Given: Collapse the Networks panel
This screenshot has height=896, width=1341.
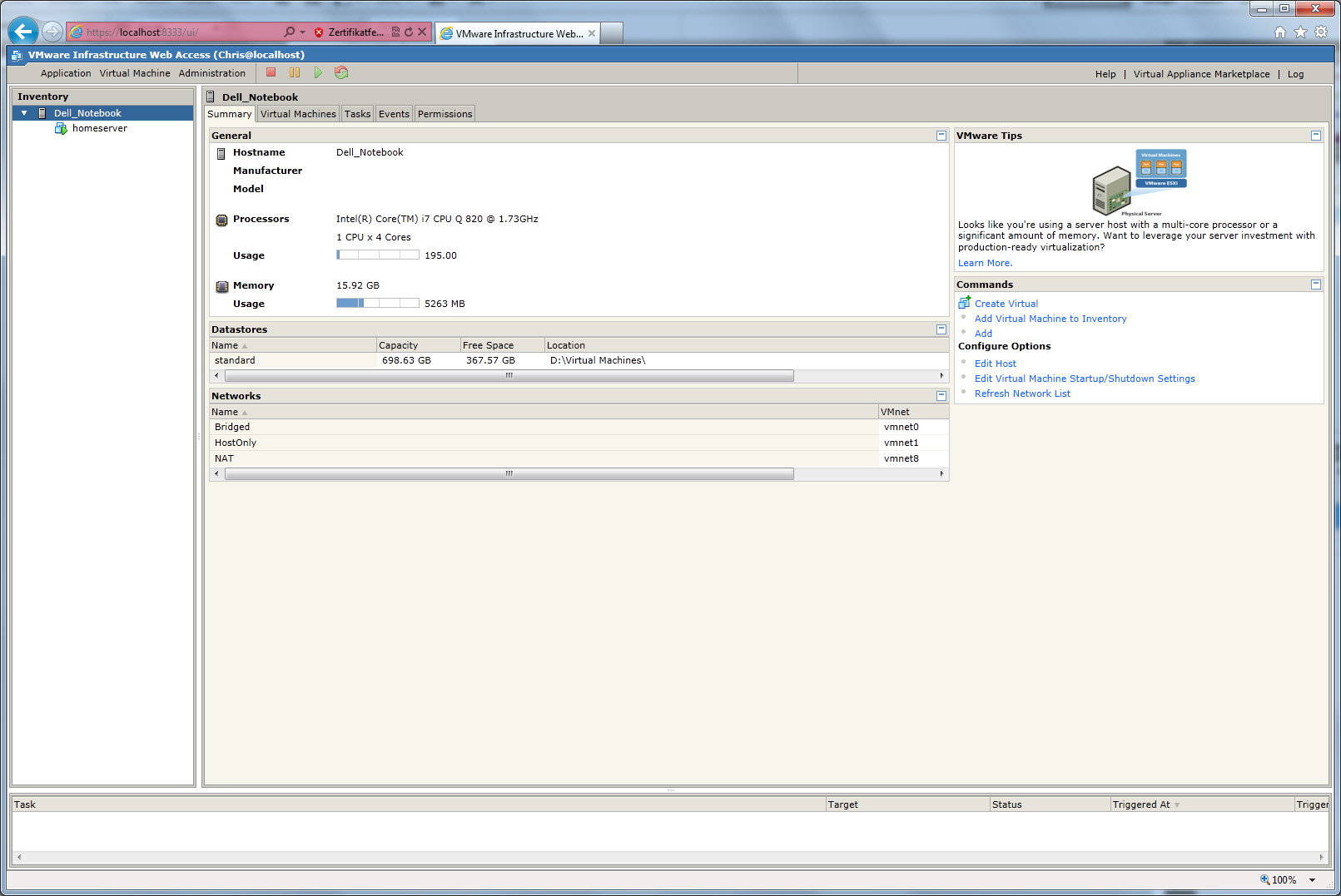Looking at the screenshot, I should point(941,396).
